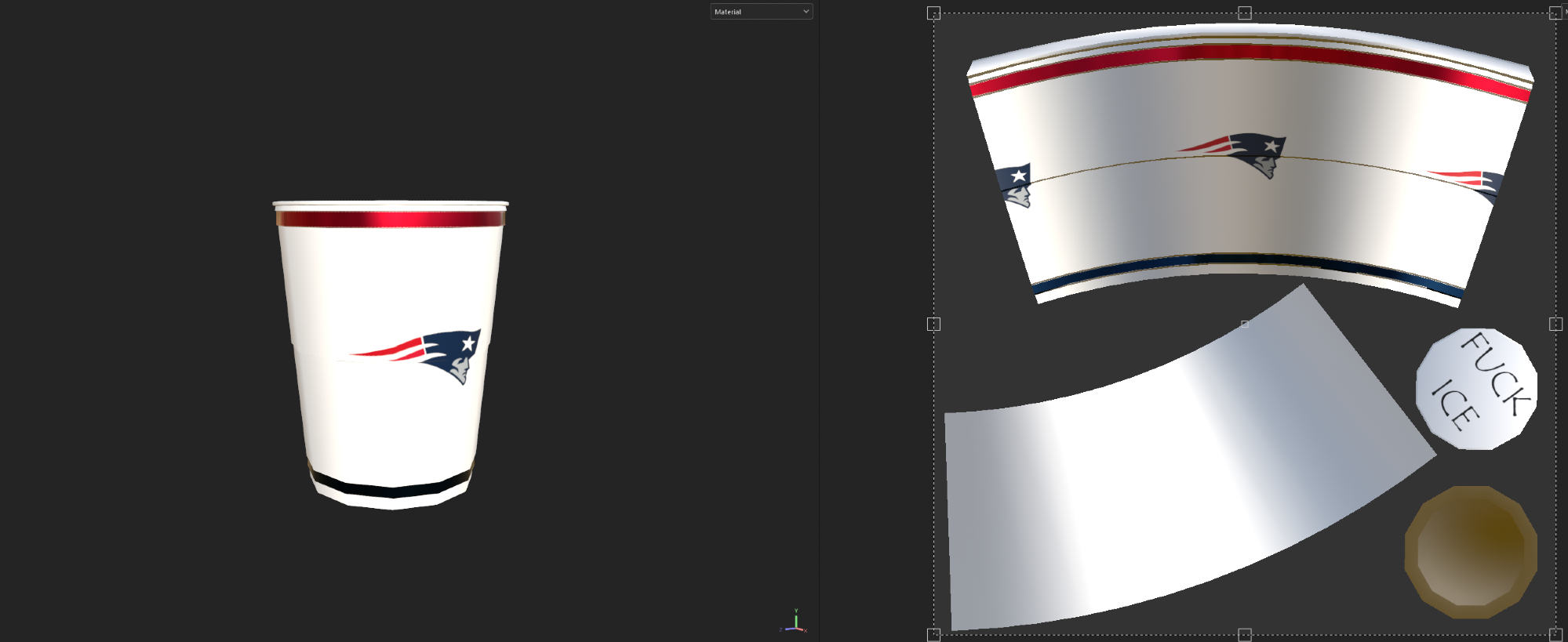Click the right-middle selection handle

tap(1555, 324)
